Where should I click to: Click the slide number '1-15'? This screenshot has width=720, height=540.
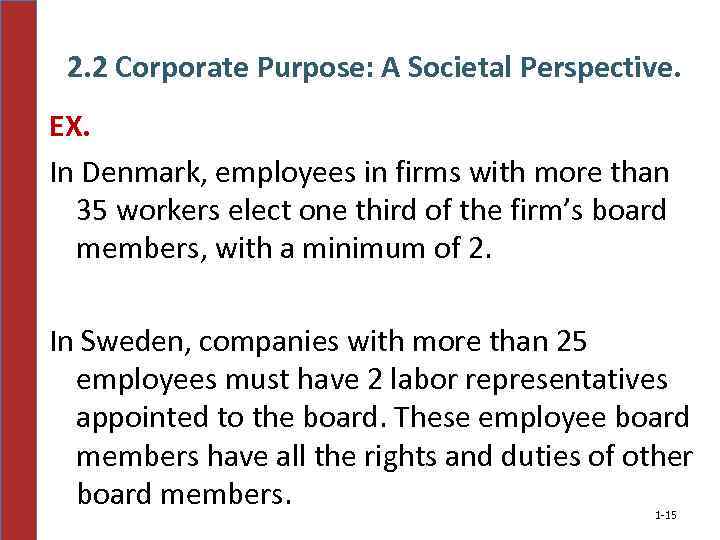[665, 515]
